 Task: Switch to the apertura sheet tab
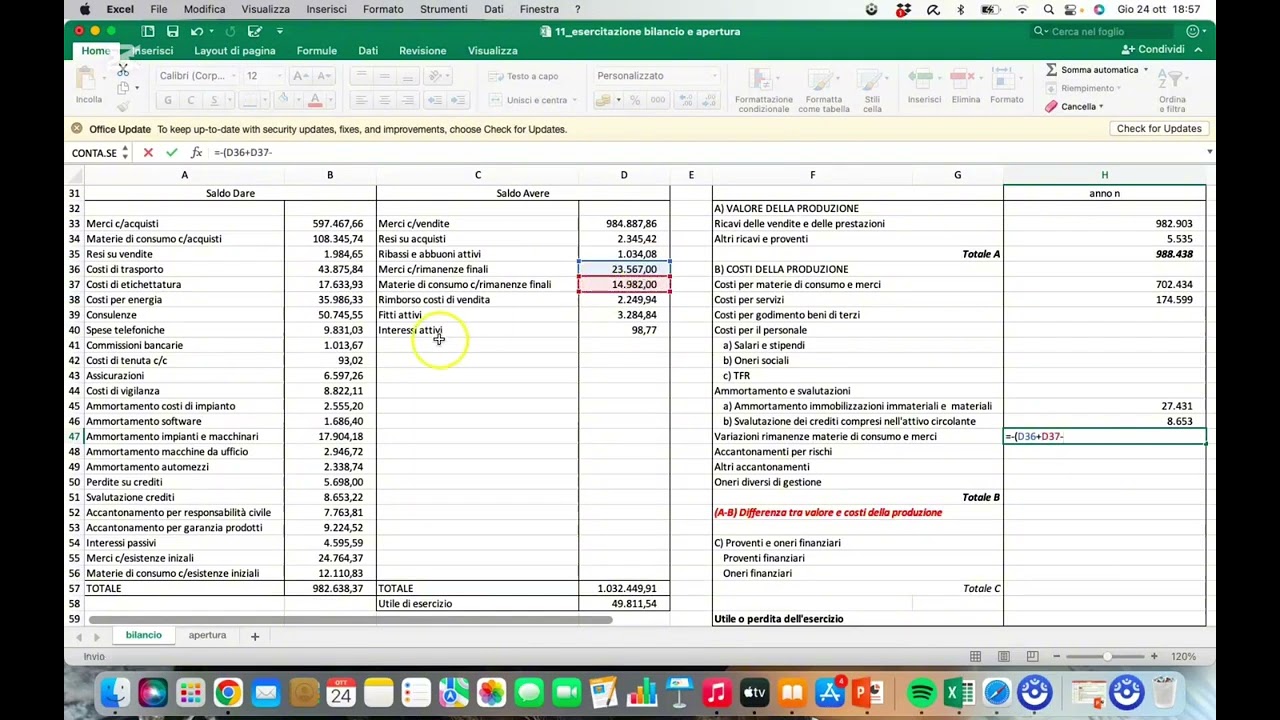[x=207, y=635]
